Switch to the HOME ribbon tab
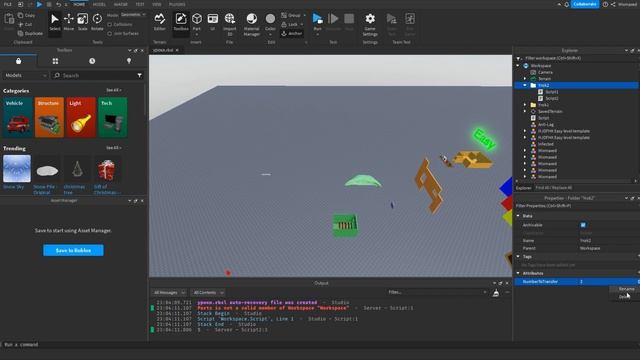The width and height of the screenshot is (640, 360). (79, 4)
